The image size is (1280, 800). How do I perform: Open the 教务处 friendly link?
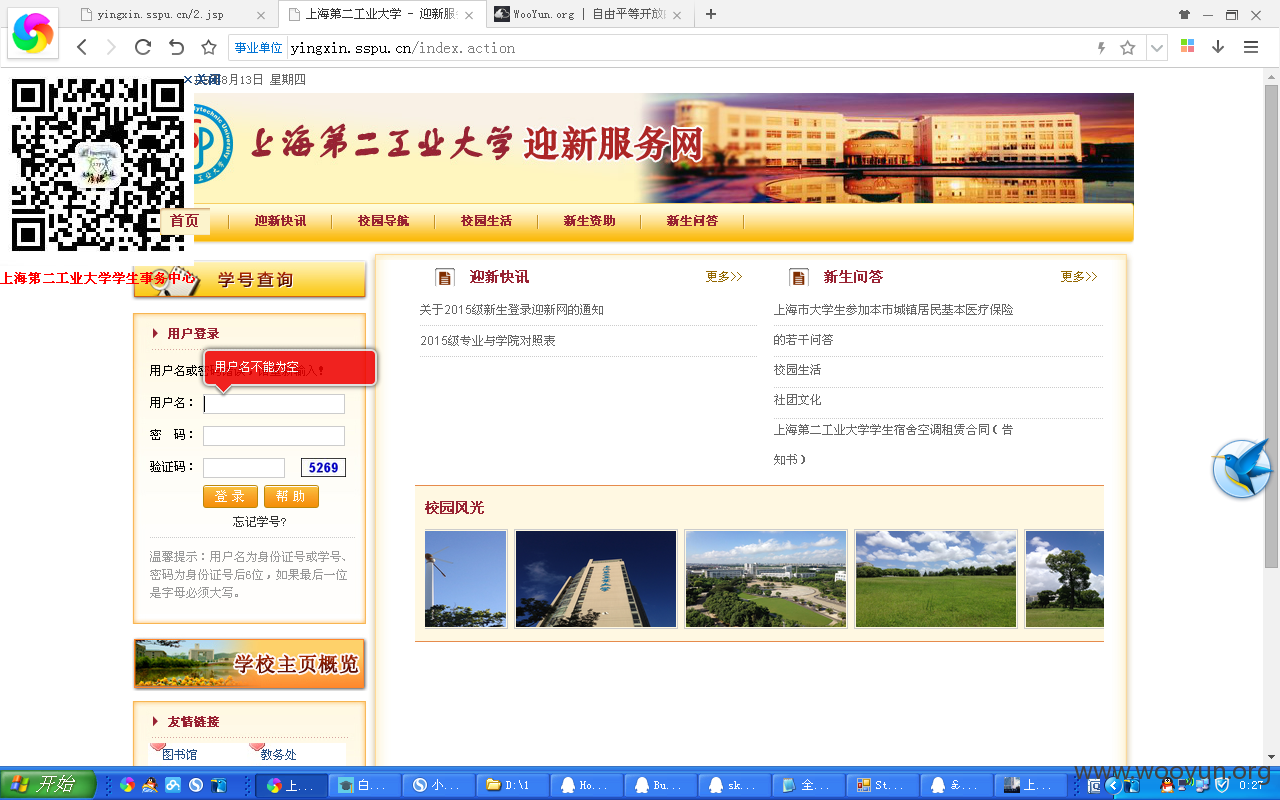(x=279, y=754)
